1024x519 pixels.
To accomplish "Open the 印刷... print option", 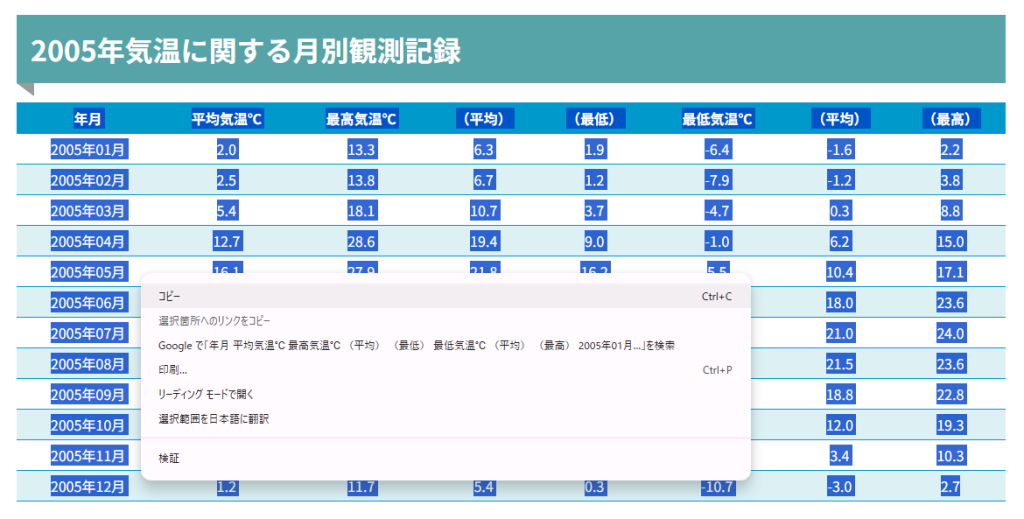I will click(x=174, y=370).
